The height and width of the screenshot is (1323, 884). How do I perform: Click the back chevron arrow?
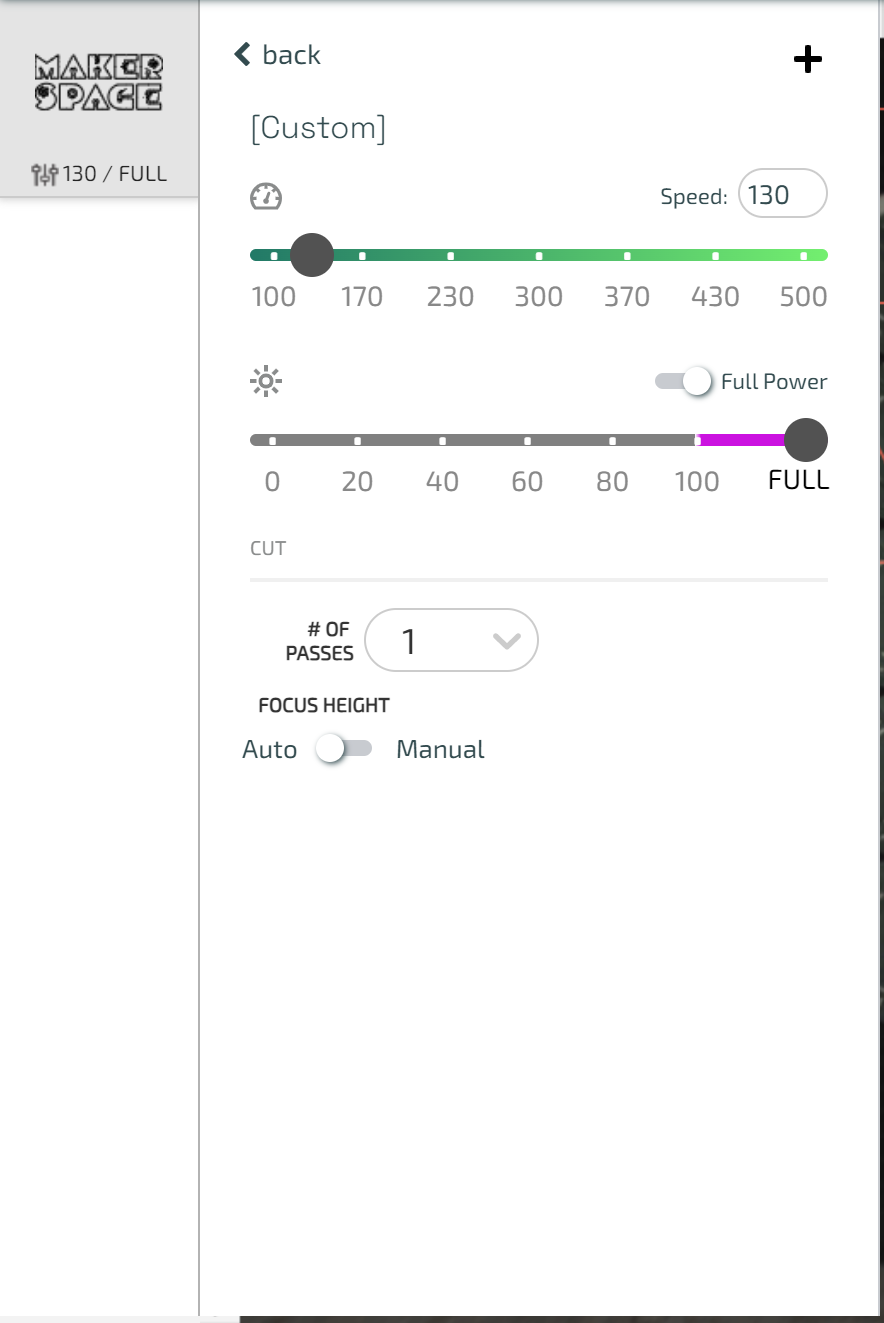(242, 54)
